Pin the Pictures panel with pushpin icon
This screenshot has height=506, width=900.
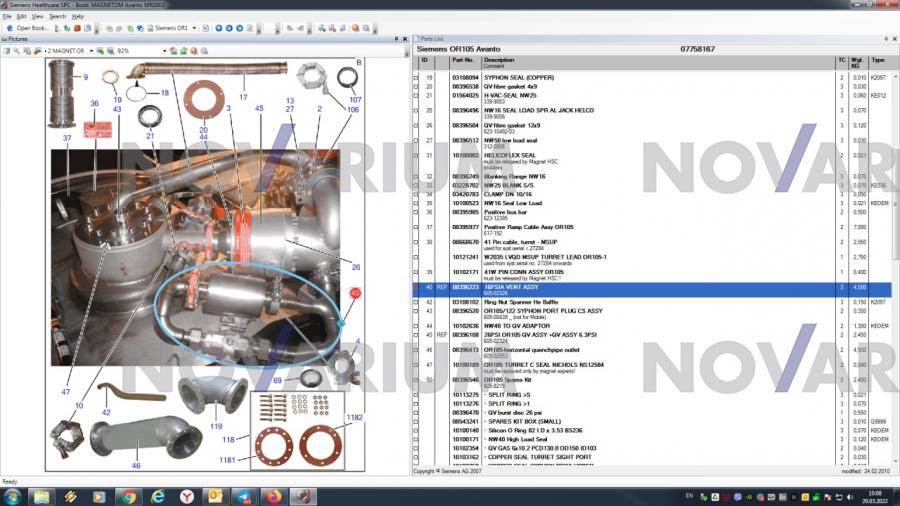click(397, 39)
